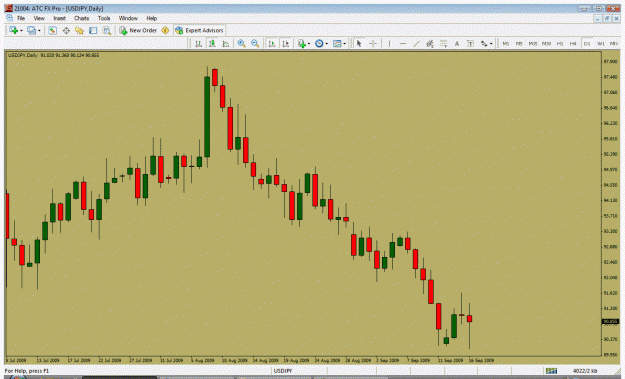Click the New Order button

coord(138,30)
